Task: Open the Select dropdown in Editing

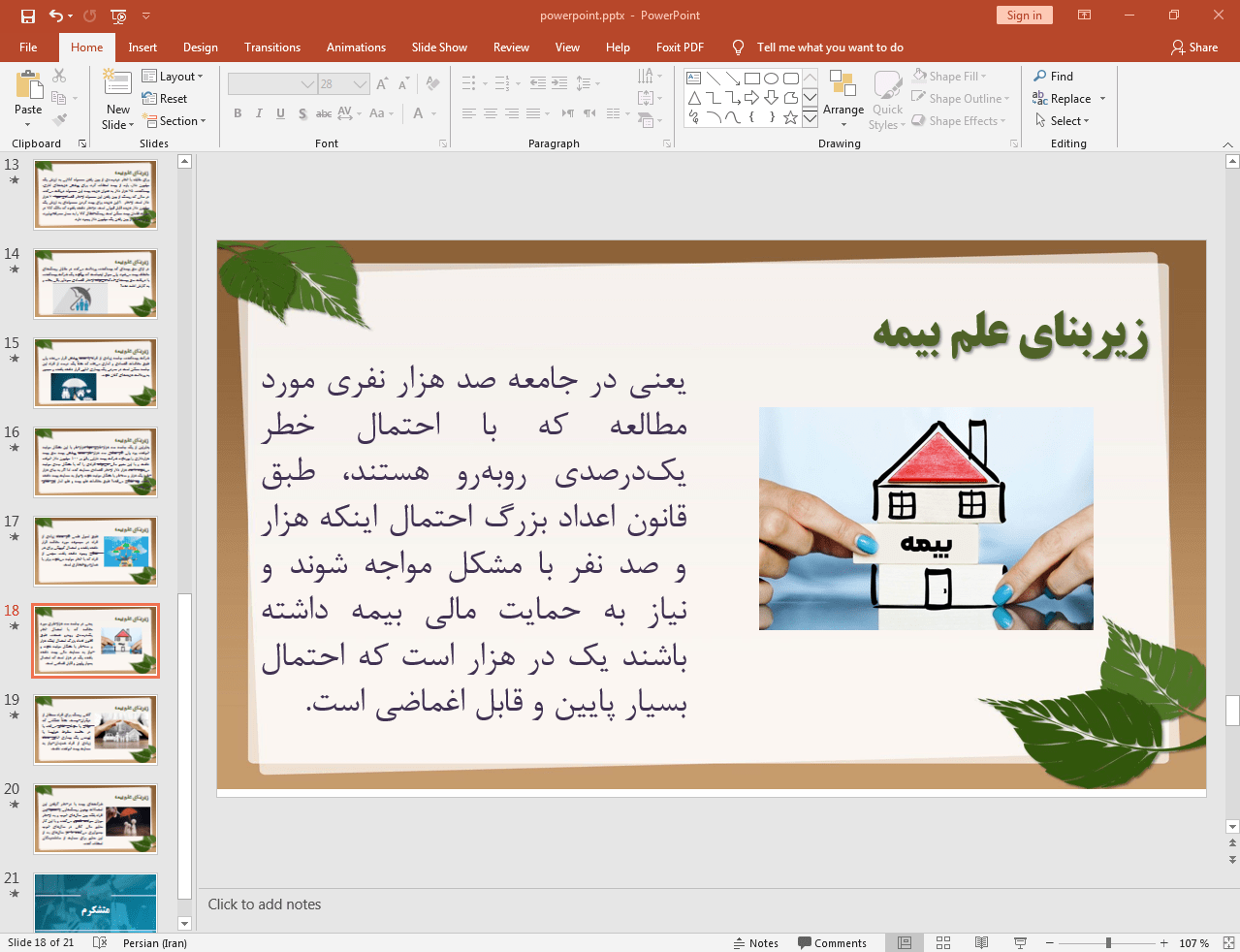Action: [x=1063, y=121]
